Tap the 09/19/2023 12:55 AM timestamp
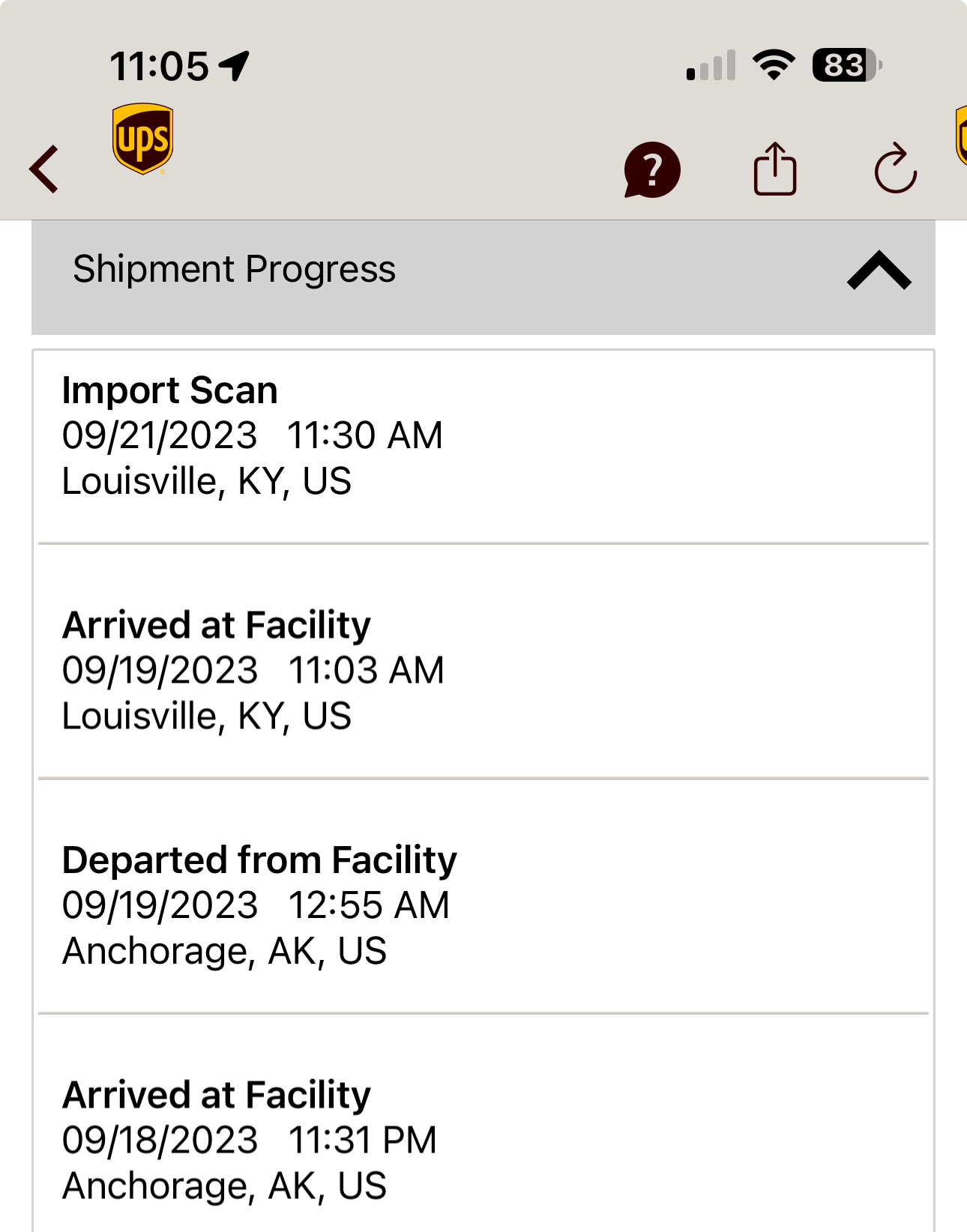 click(256, 905)
